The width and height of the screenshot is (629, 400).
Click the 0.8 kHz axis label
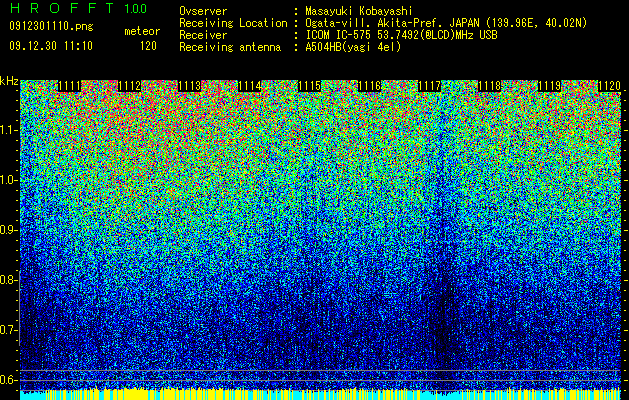pyautogui.click(x=8, y=280)
